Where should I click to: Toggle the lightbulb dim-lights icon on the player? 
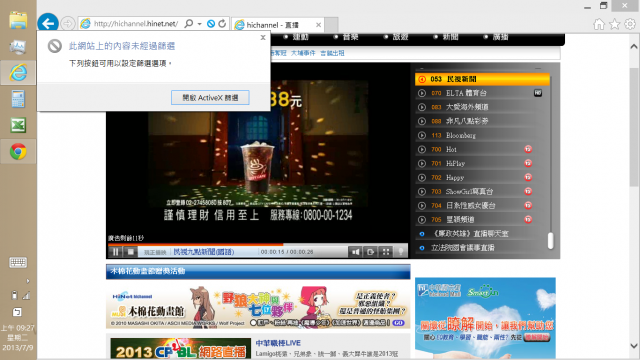point(401,252)
